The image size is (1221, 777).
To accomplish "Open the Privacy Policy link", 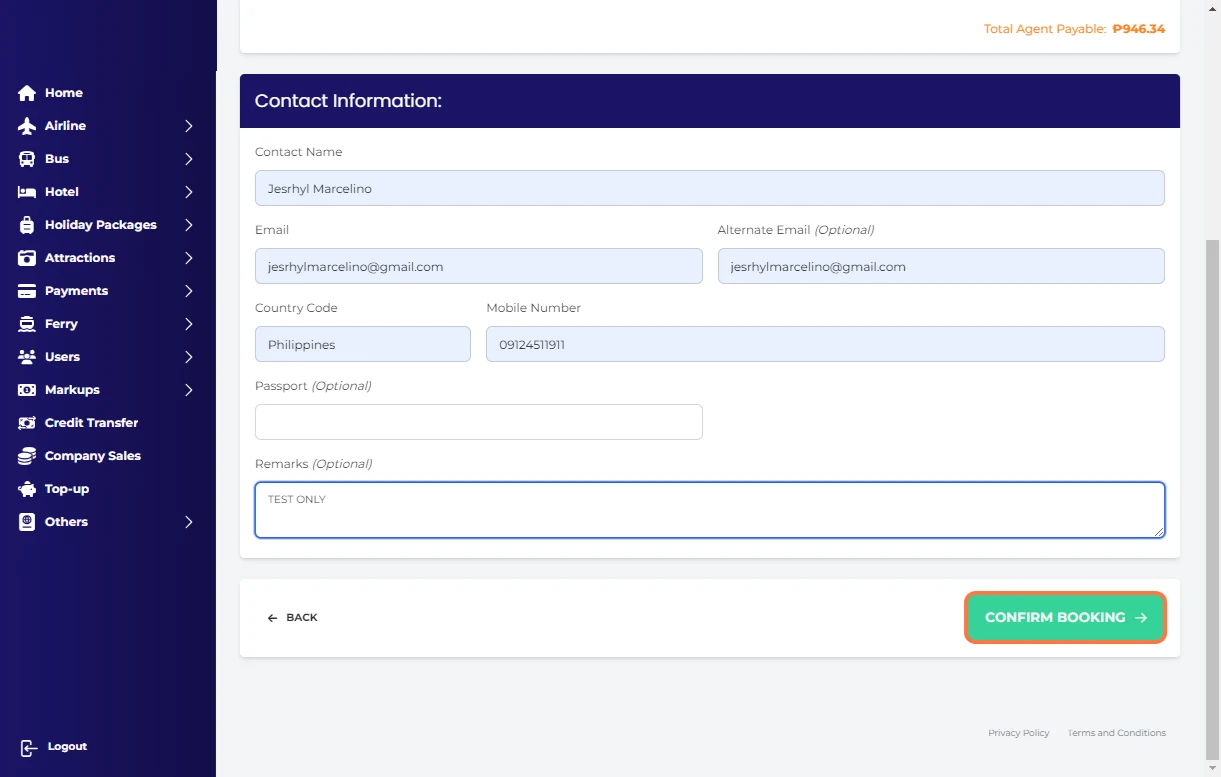I will [1018, 733].
